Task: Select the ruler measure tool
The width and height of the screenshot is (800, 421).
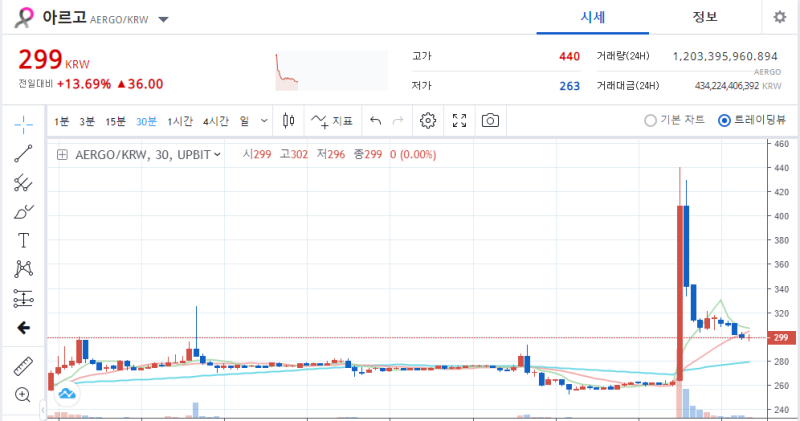Action: 23,366
